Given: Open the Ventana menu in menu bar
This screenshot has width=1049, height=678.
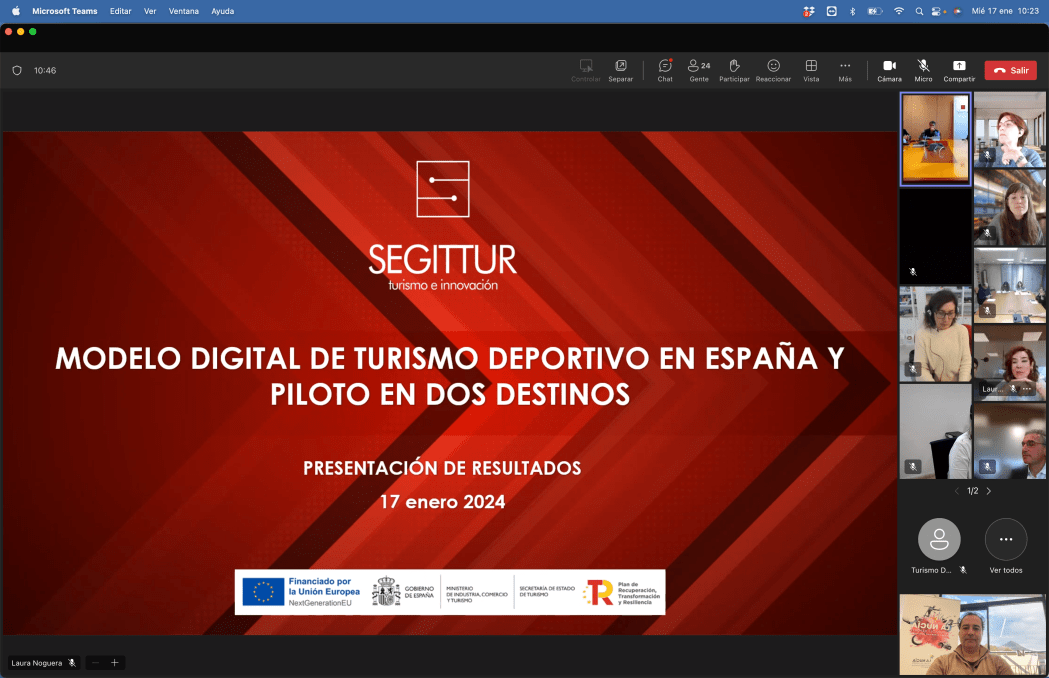Looking at the screenshot, I should (183, 11).
